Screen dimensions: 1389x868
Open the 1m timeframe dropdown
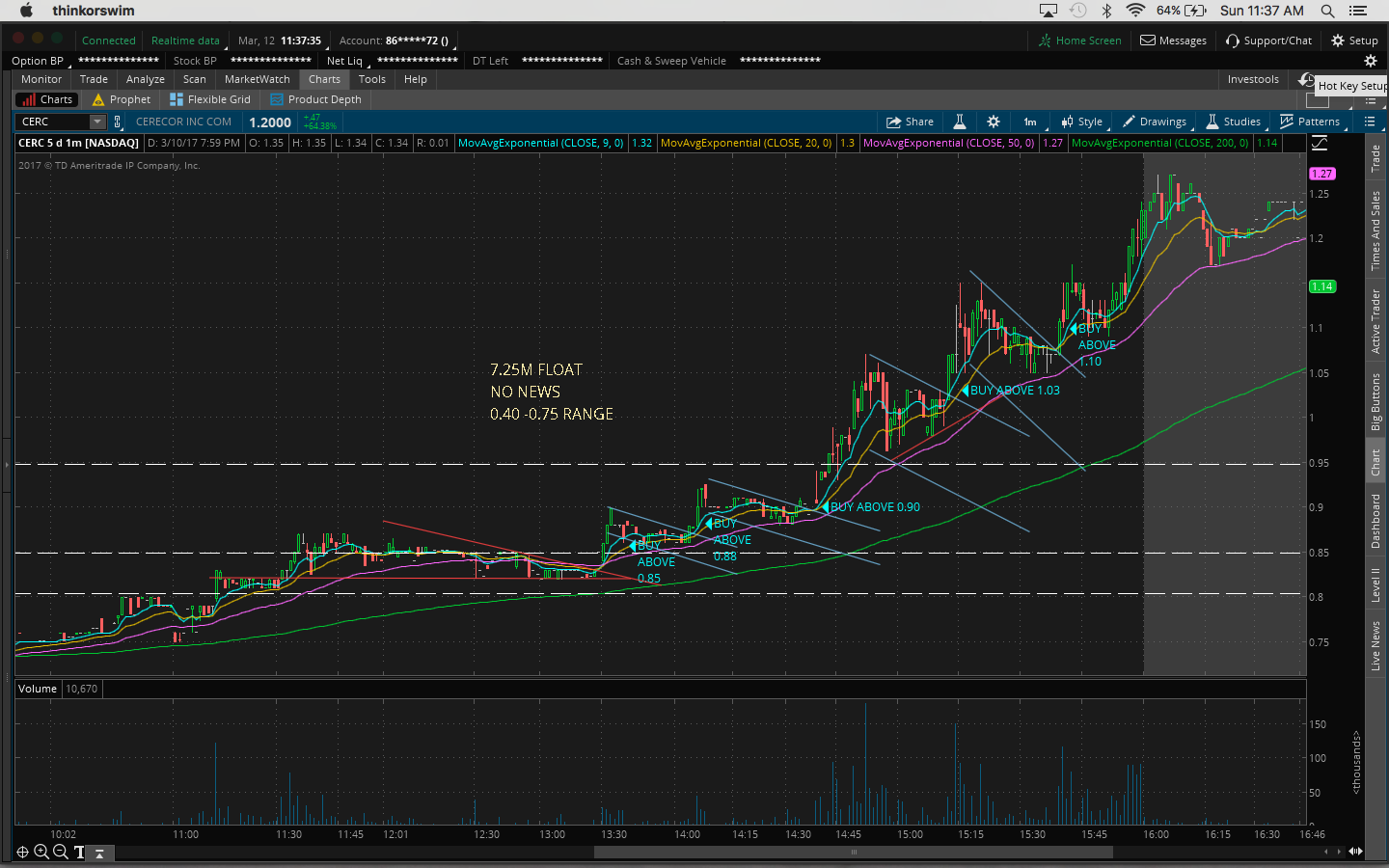(x=1030, y=122)
